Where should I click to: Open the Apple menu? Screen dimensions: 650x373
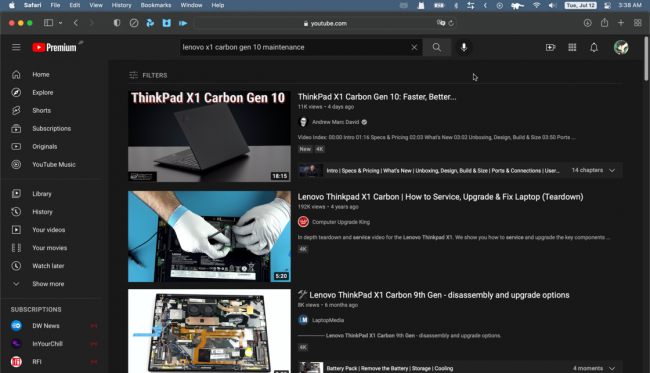[x=12, y=5]
